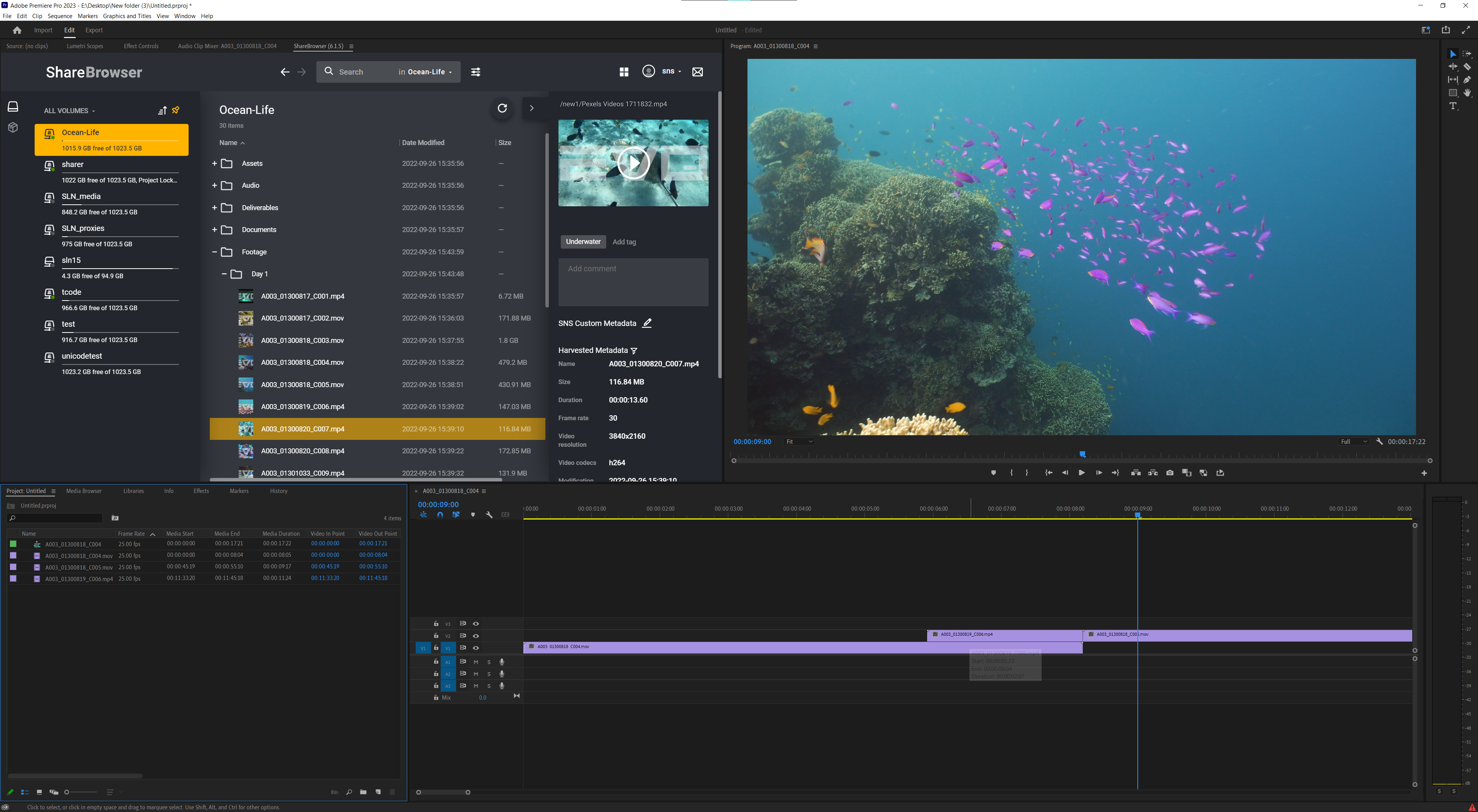The width and height of the screenshot is (1478, 812).
Task: Toggle V3 track output eye
Action: coord(476,624)
